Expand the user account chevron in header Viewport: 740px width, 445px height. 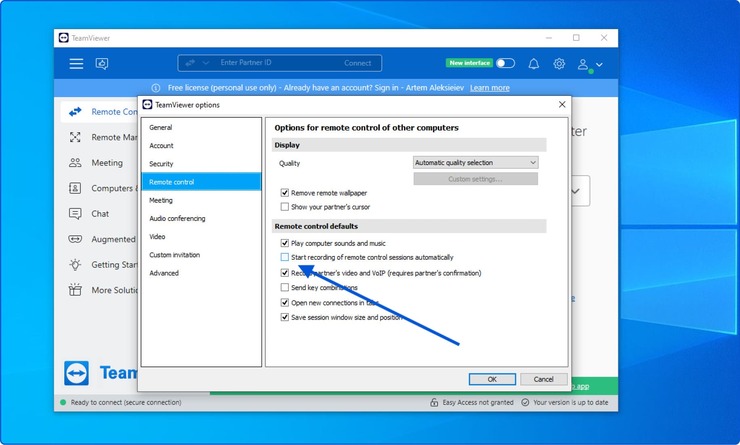pos(599,65)
